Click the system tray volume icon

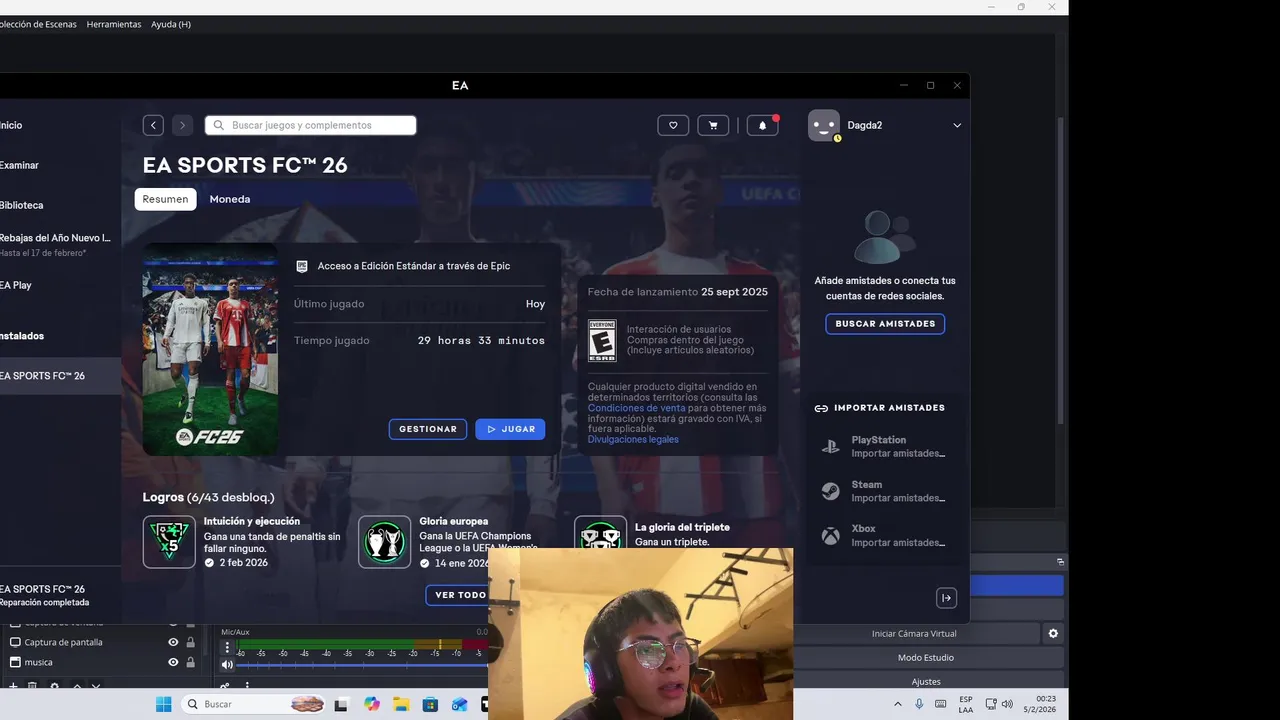[1006, 704]
